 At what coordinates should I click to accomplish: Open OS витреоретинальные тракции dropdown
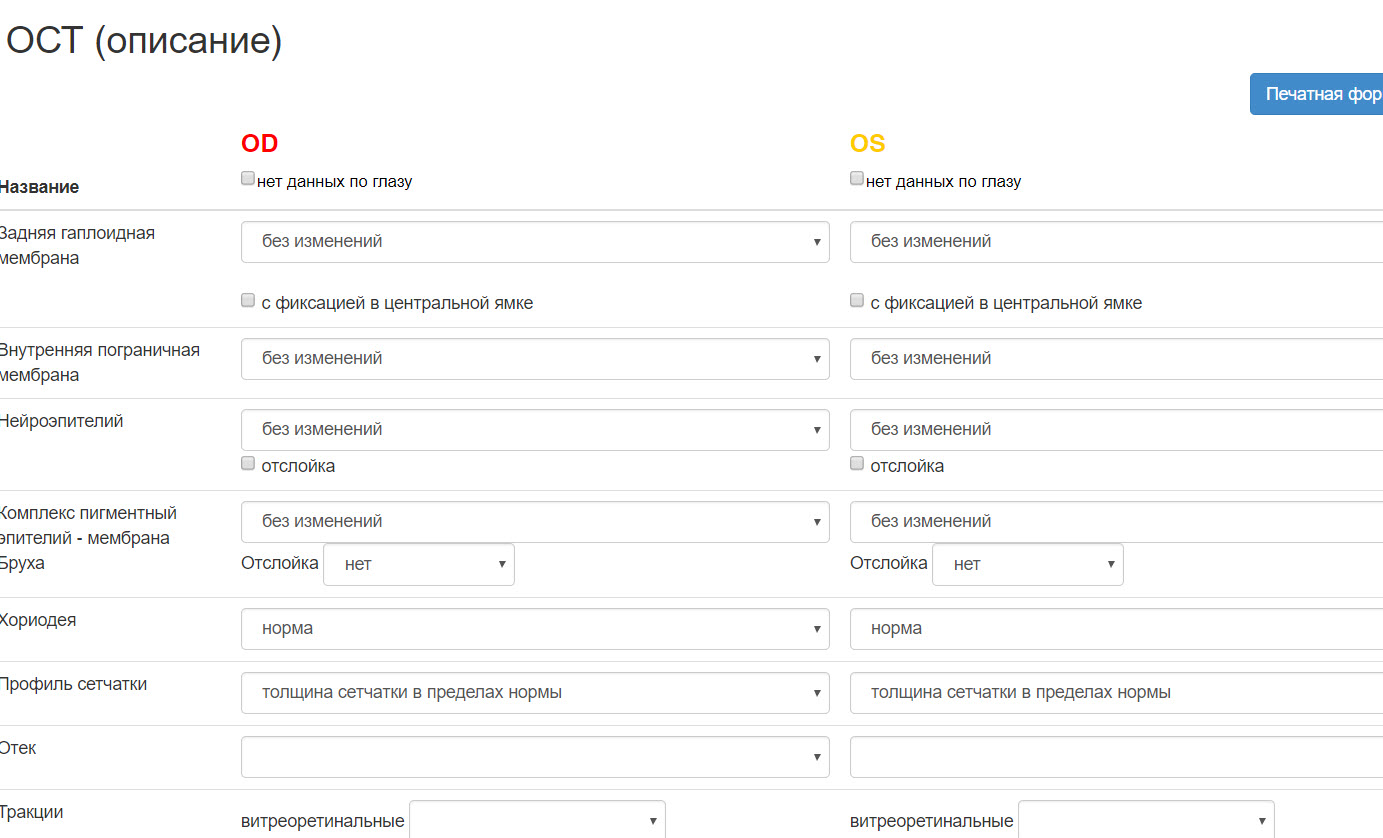[x=1146, y=821]
